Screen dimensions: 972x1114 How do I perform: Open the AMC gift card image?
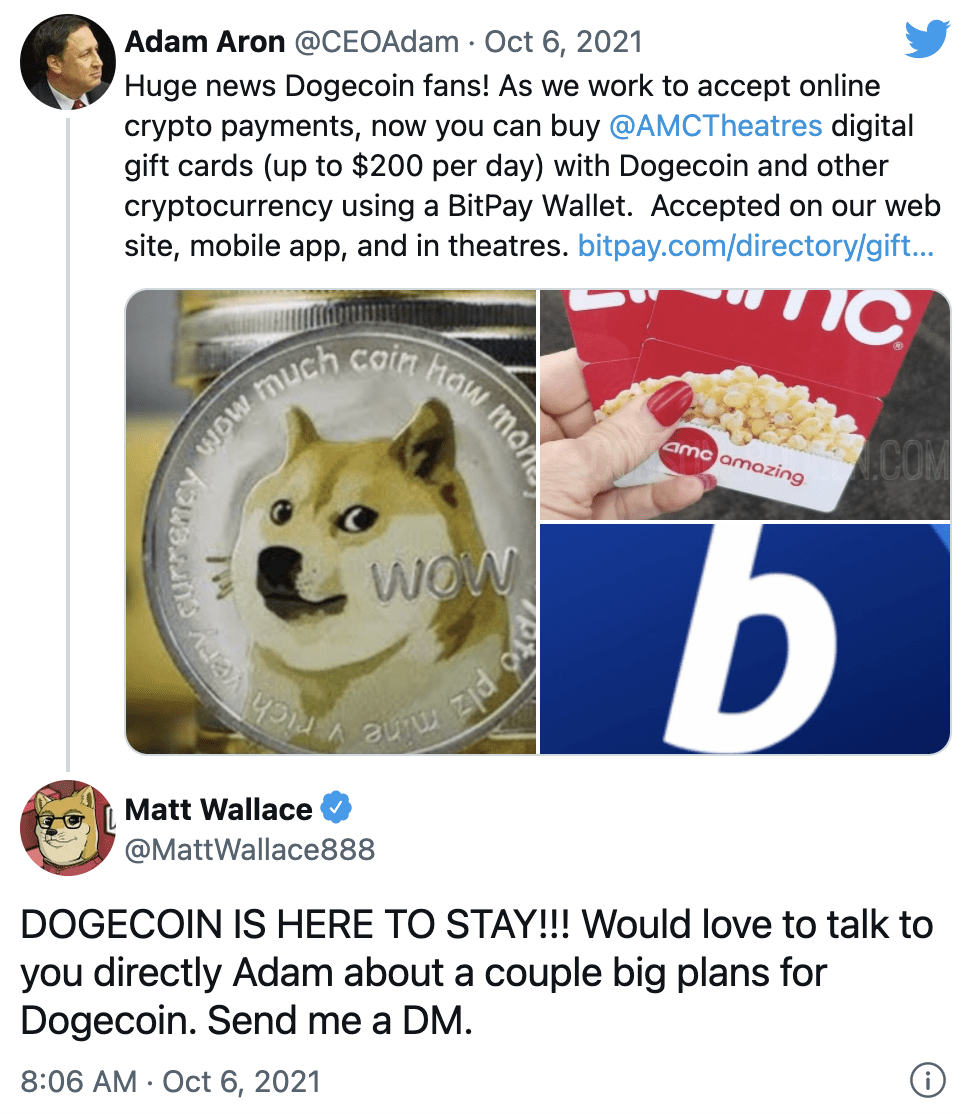tap(745, 405)
